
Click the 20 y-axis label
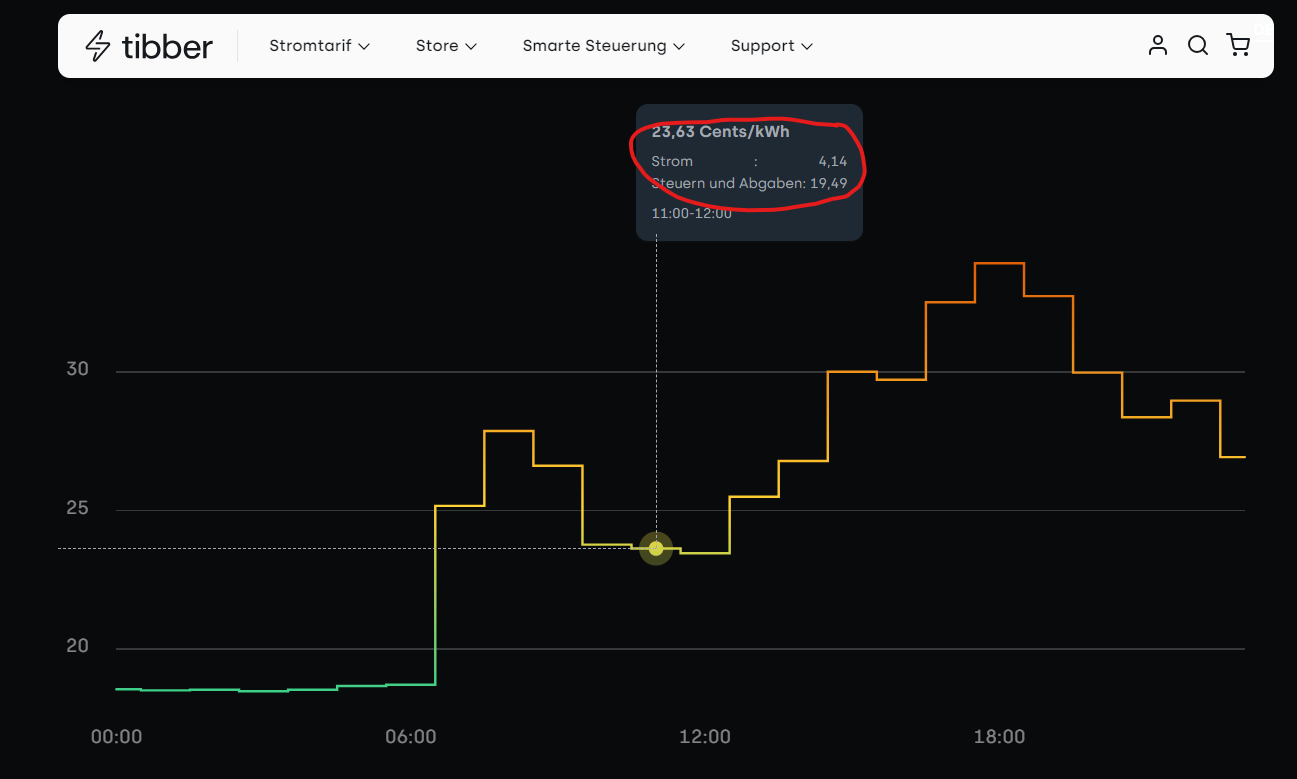coord(77,646)
